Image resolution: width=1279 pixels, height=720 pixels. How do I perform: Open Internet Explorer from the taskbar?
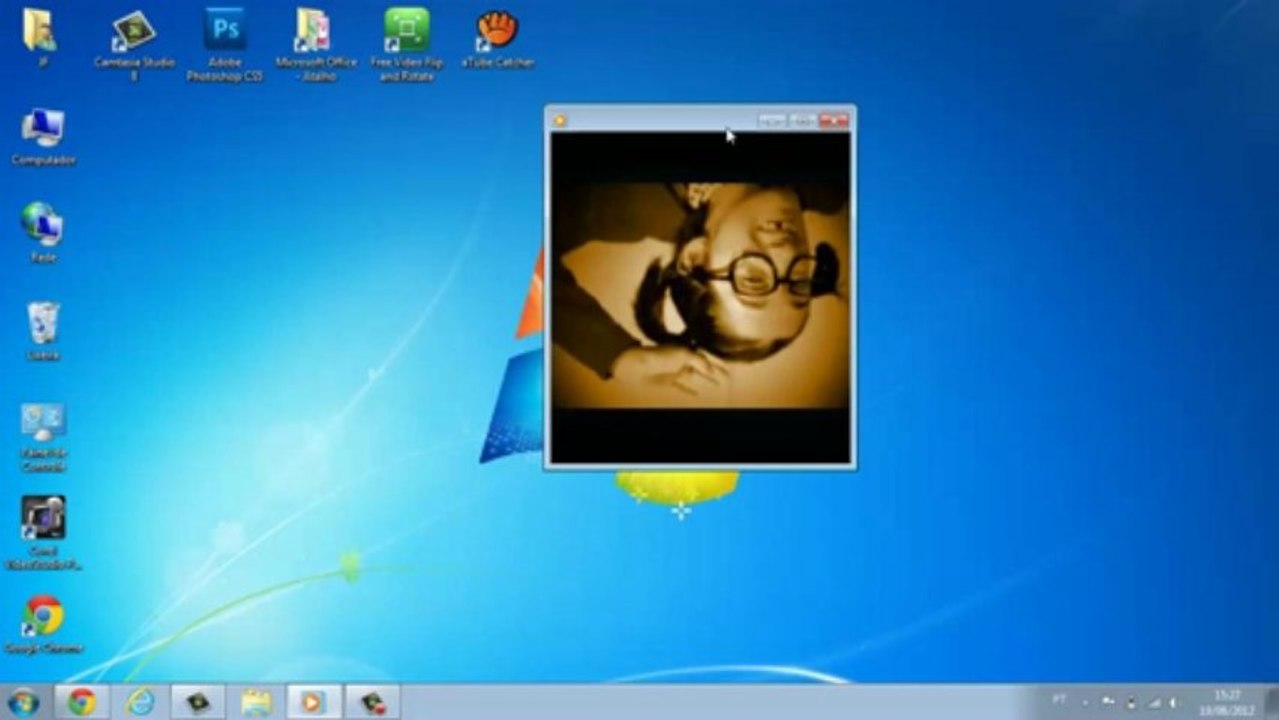click(x=140, y=702)
